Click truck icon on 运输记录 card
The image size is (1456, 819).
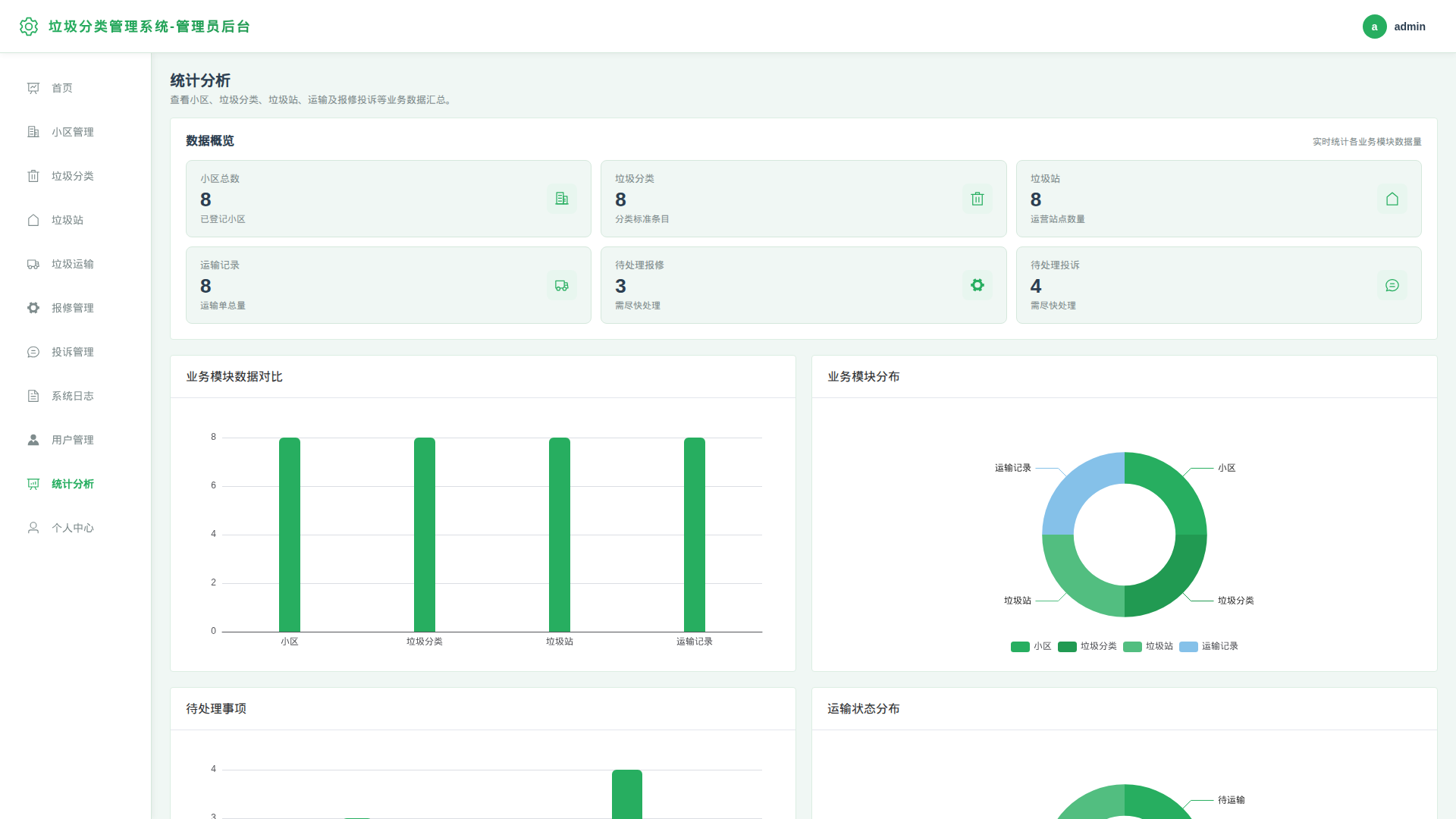coord(562,285)
